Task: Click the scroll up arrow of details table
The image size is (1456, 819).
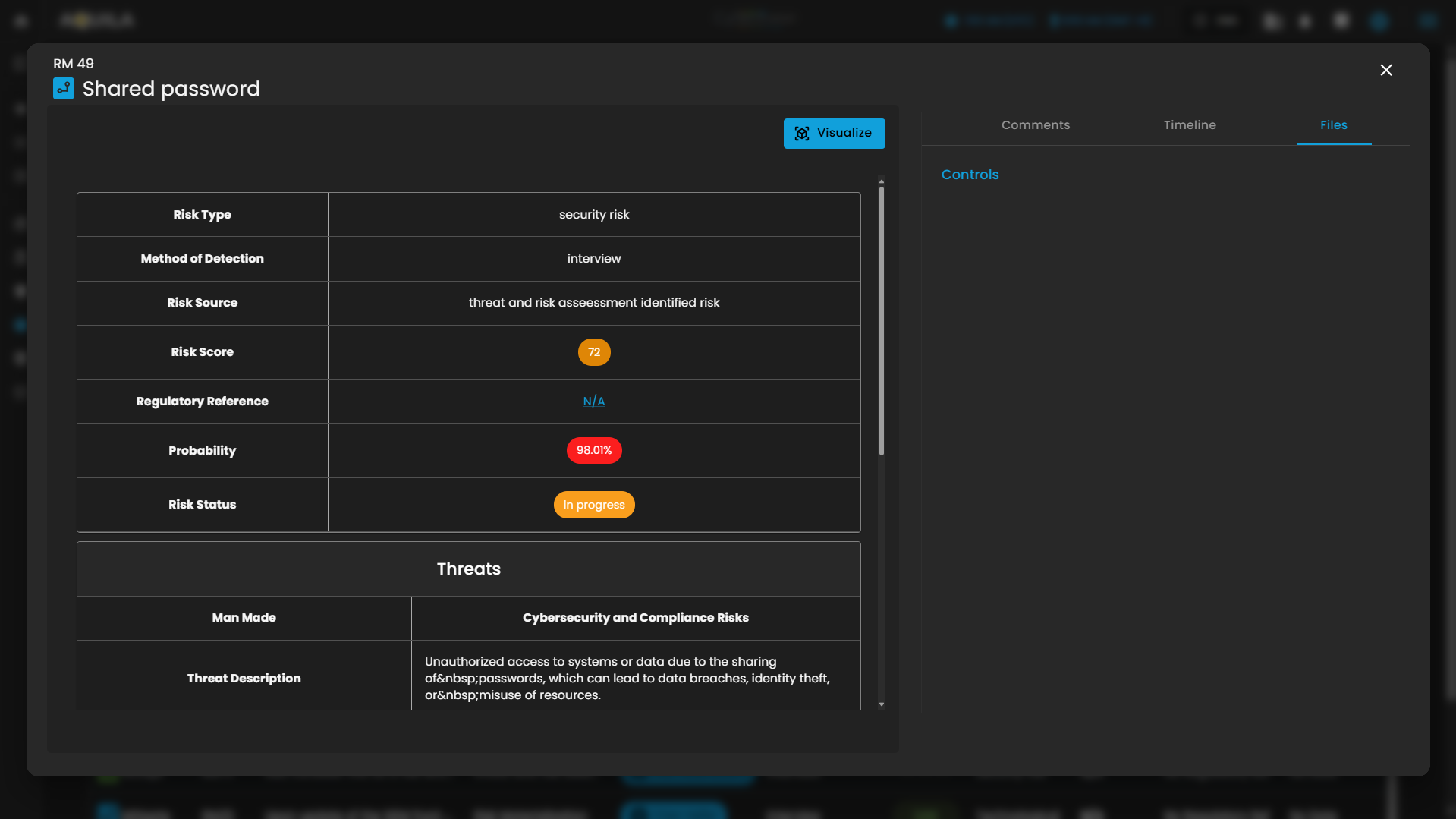Action: [881, 181]
